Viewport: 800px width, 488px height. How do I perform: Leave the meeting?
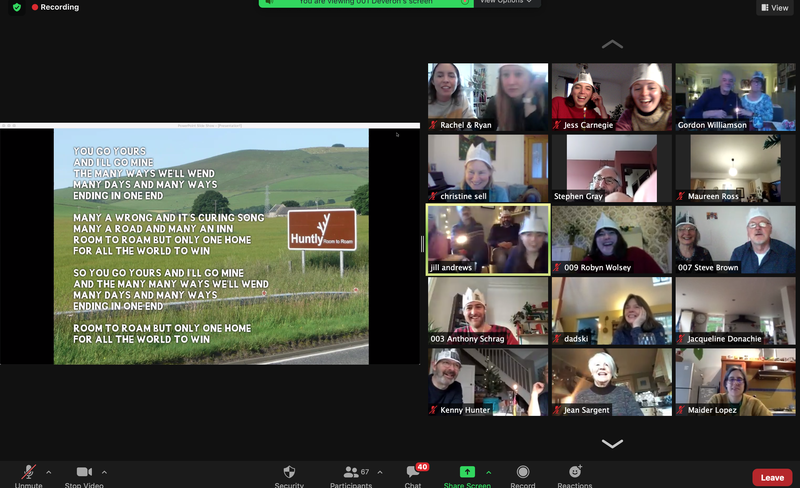click(772, 477)
